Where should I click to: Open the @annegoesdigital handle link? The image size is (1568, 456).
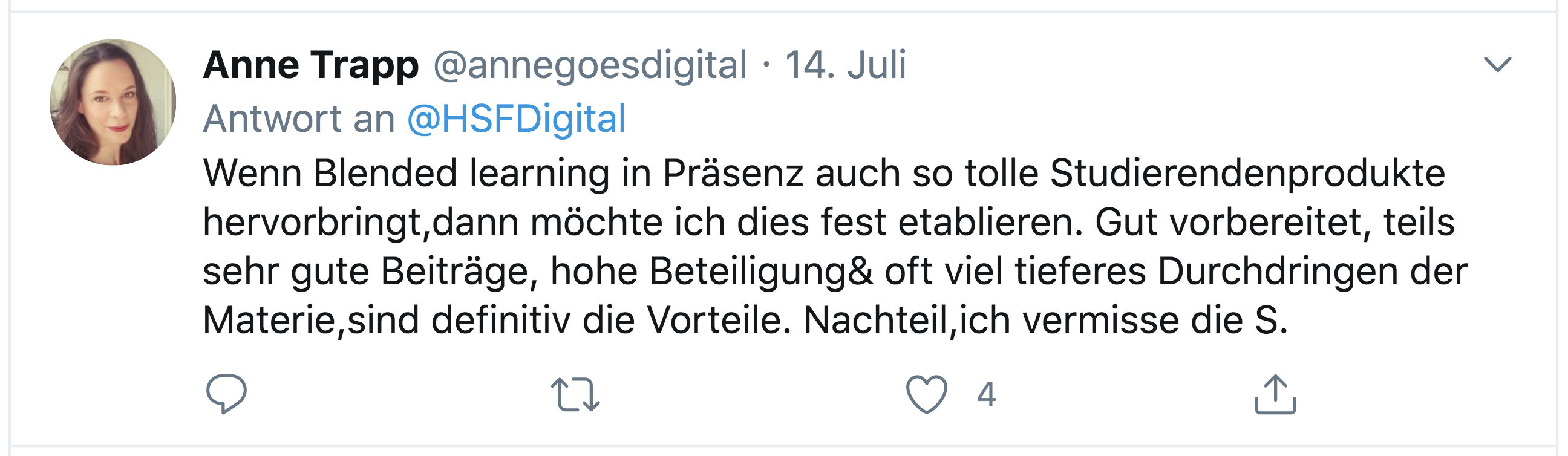pyautogui.click(x=590, y=65)
